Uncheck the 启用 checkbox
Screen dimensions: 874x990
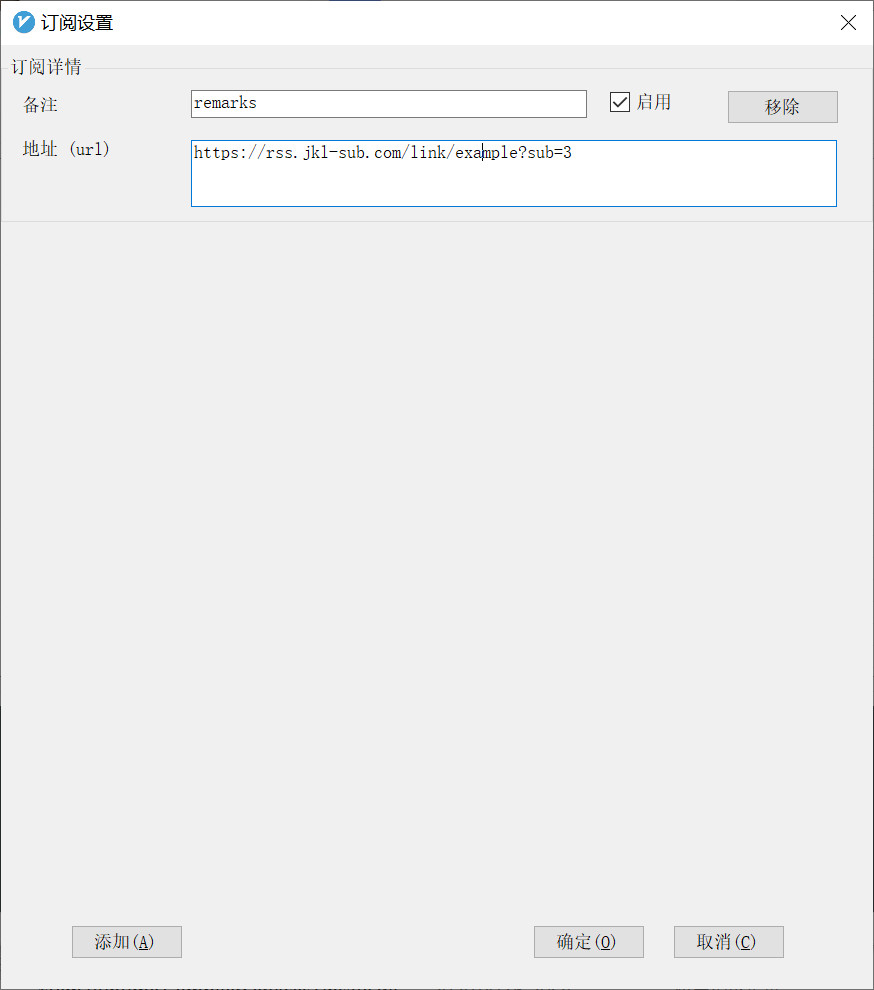(x=620, y=102)
